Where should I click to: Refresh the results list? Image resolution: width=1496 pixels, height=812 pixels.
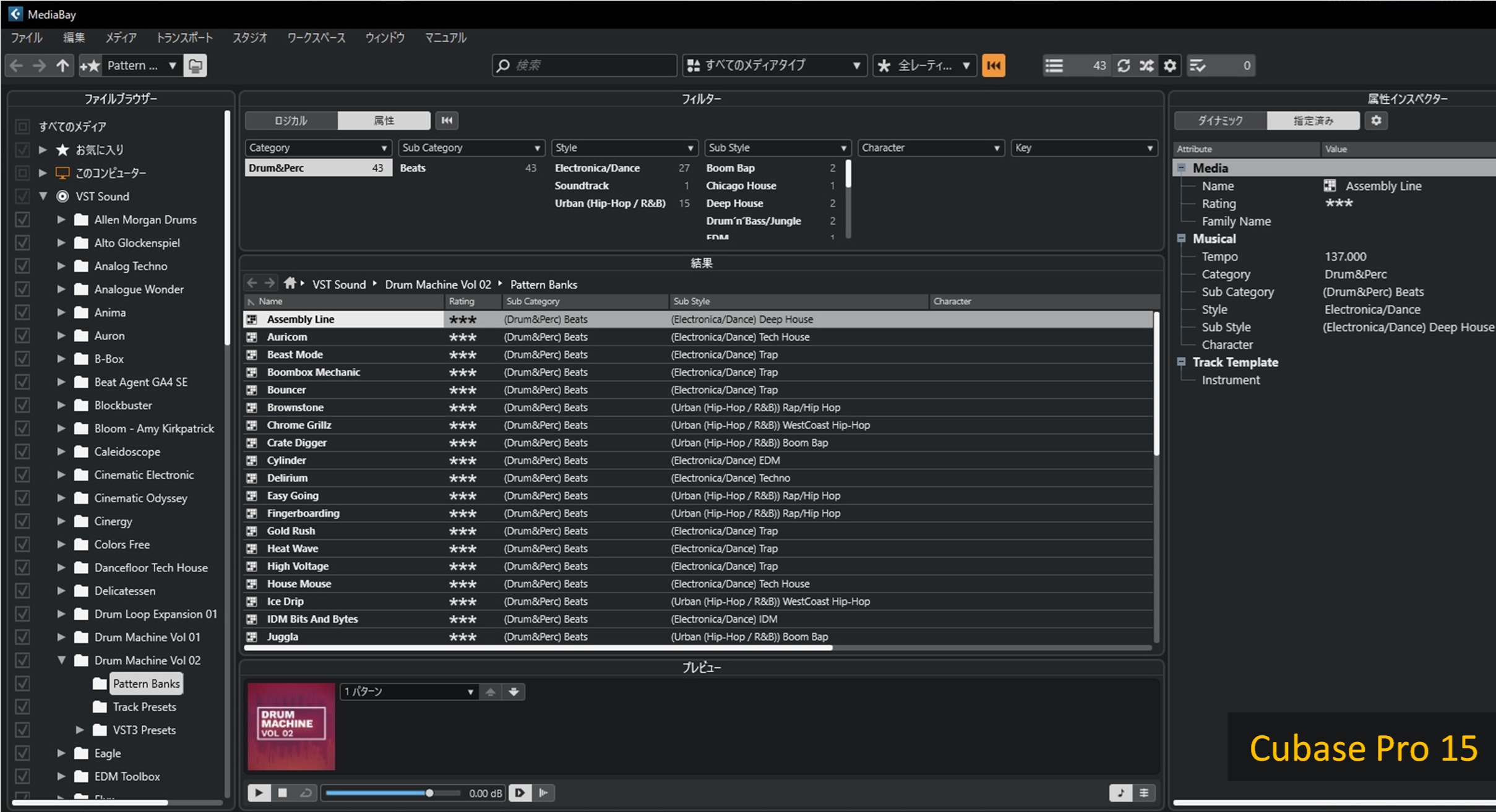pyautogui.click(x=1124, y=66)
